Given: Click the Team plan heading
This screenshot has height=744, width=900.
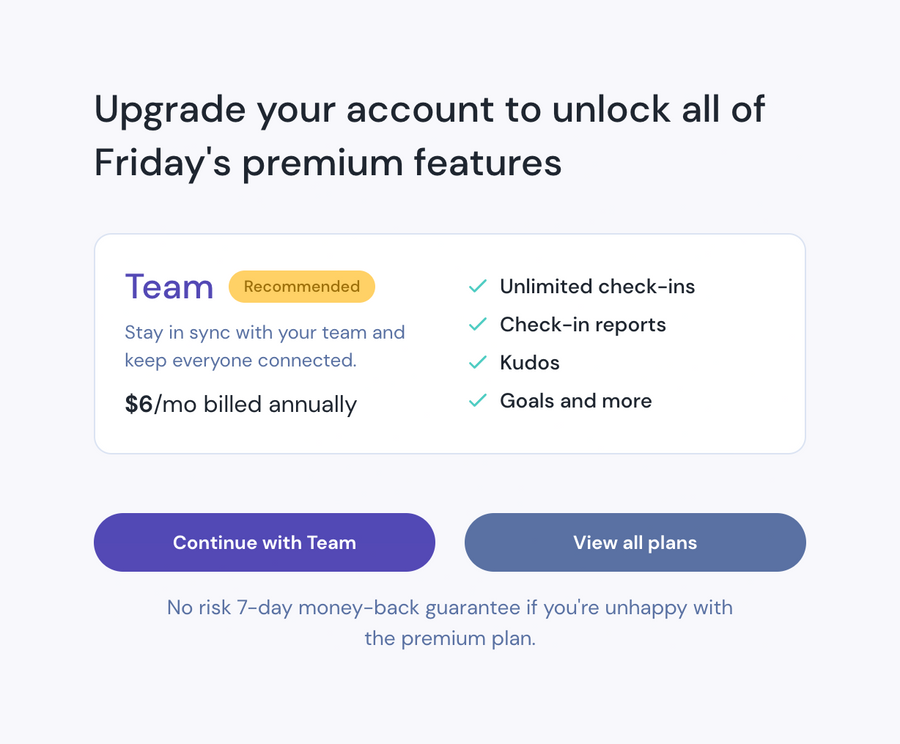Looking at the screenshot, I should click(169, 286).
